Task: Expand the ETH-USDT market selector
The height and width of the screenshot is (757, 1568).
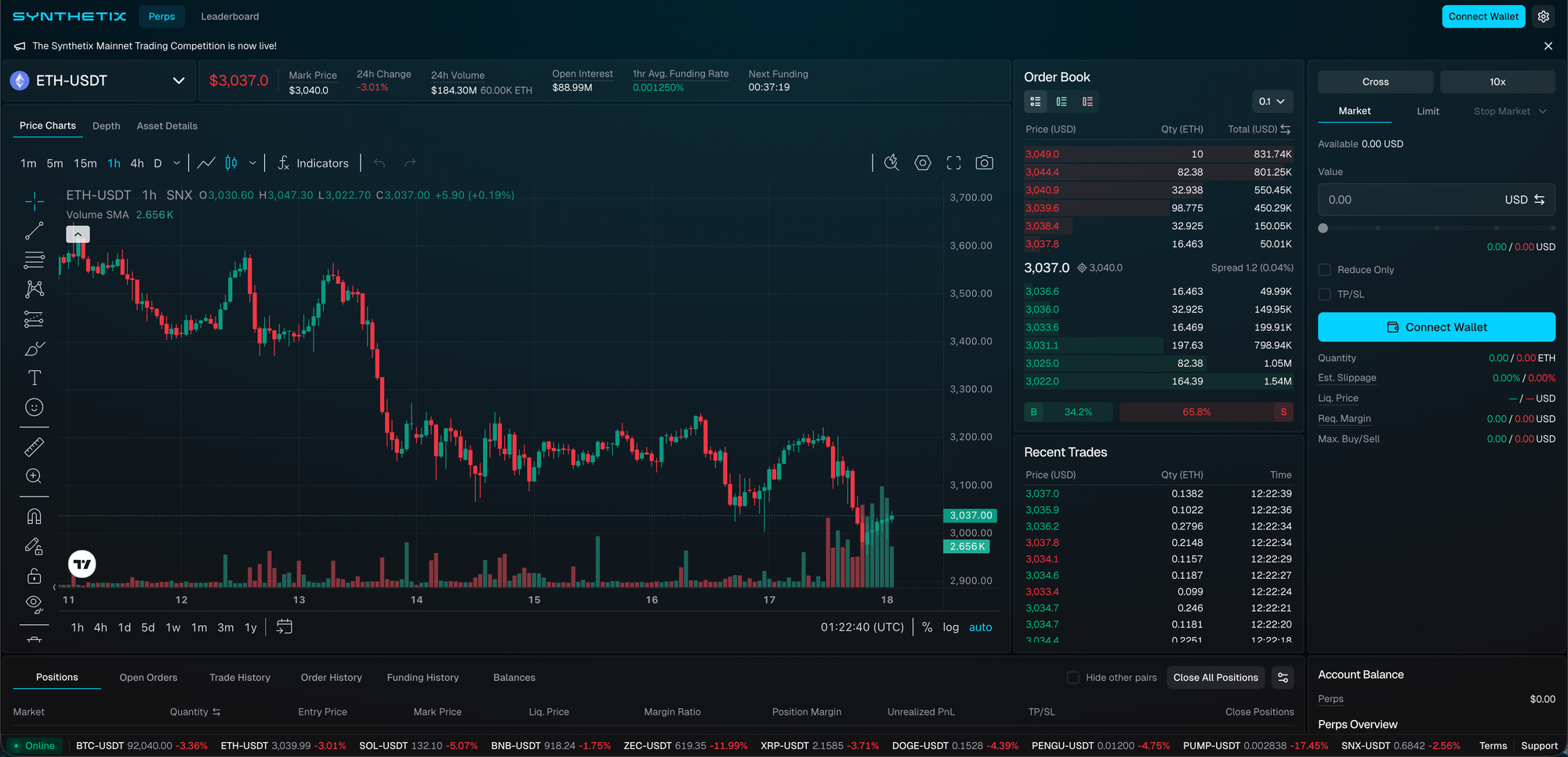Action: point(178,81)
